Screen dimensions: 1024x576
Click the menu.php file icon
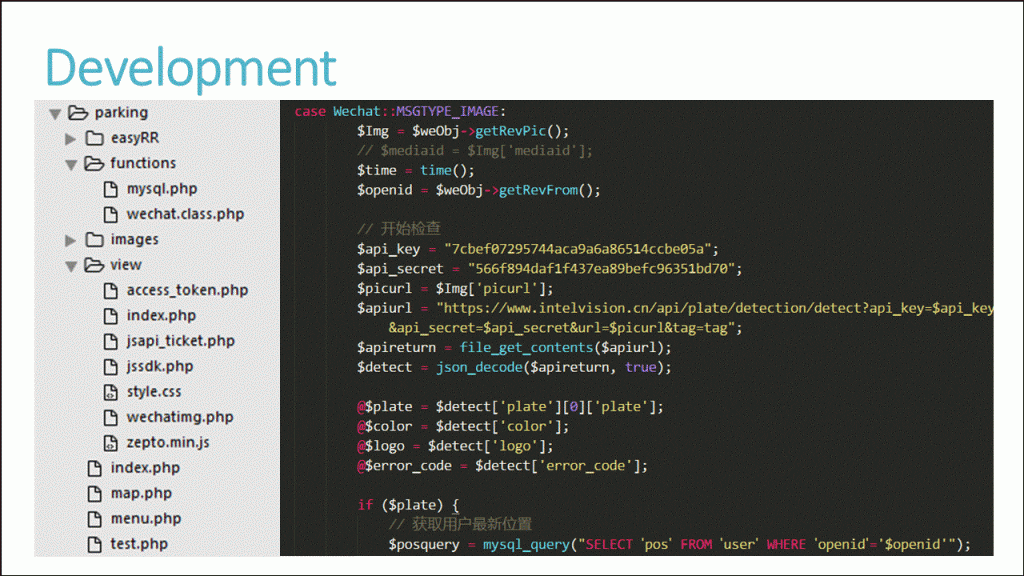95,519
